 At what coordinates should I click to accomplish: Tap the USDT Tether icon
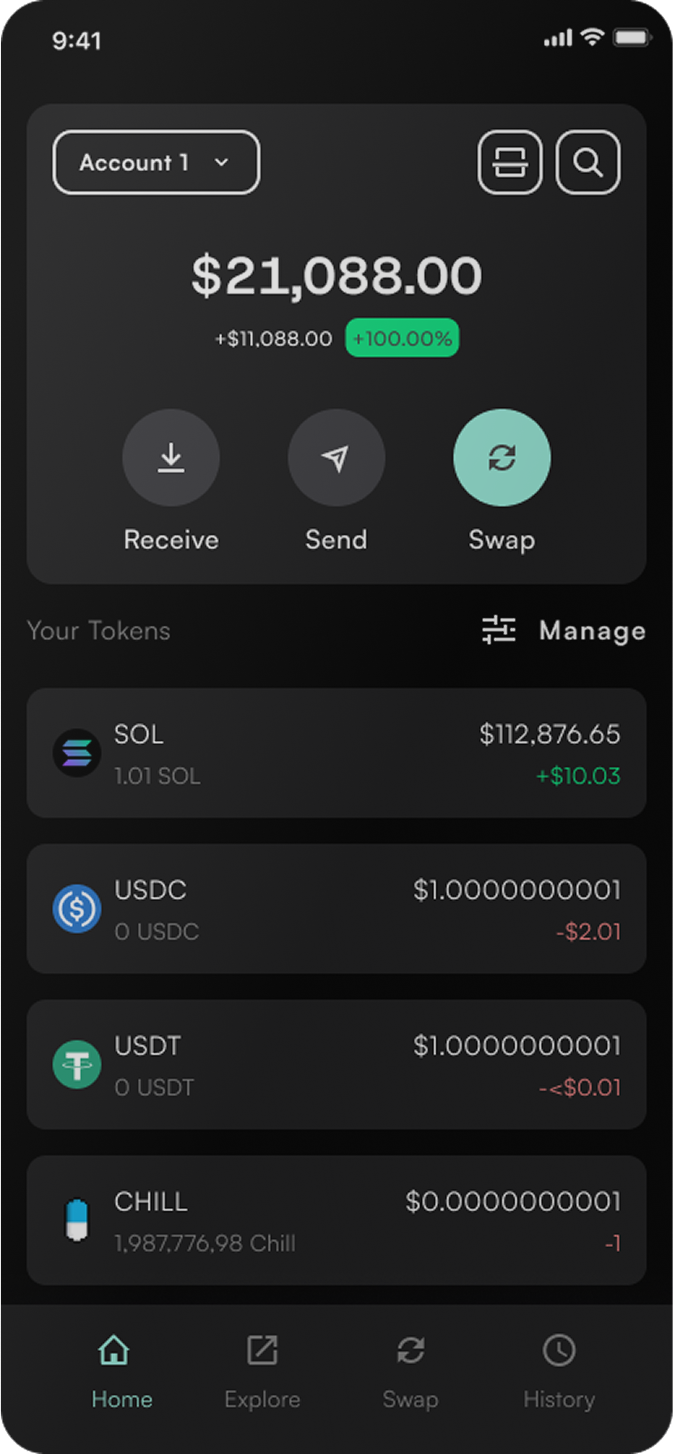pos(78,1065)
